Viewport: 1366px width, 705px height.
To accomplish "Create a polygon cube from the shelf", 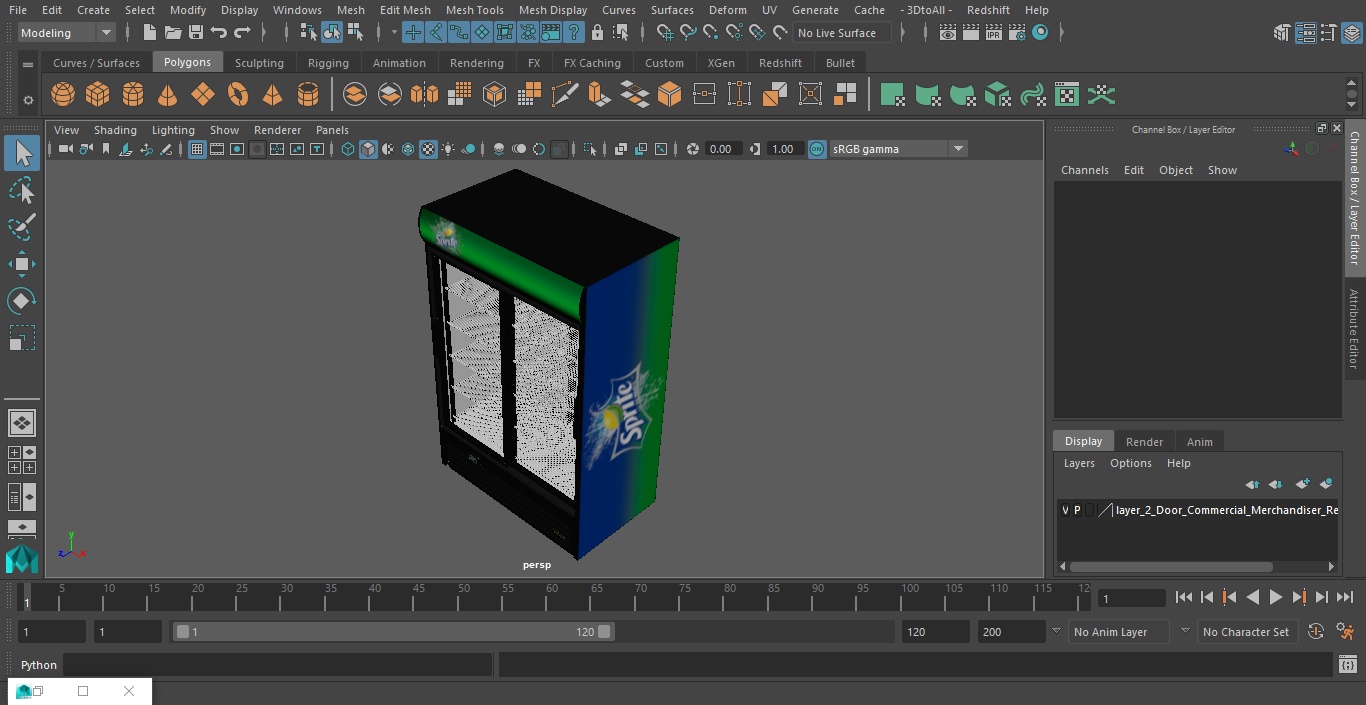I will tap(98, 95).
